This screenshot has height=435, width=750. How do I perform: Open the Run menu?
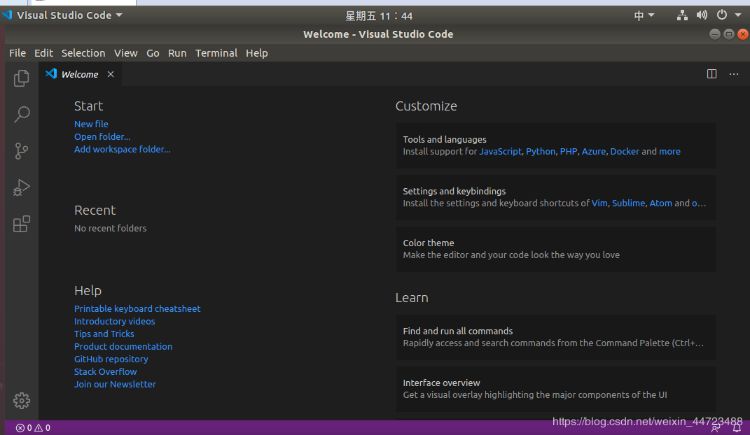point(177,53)
